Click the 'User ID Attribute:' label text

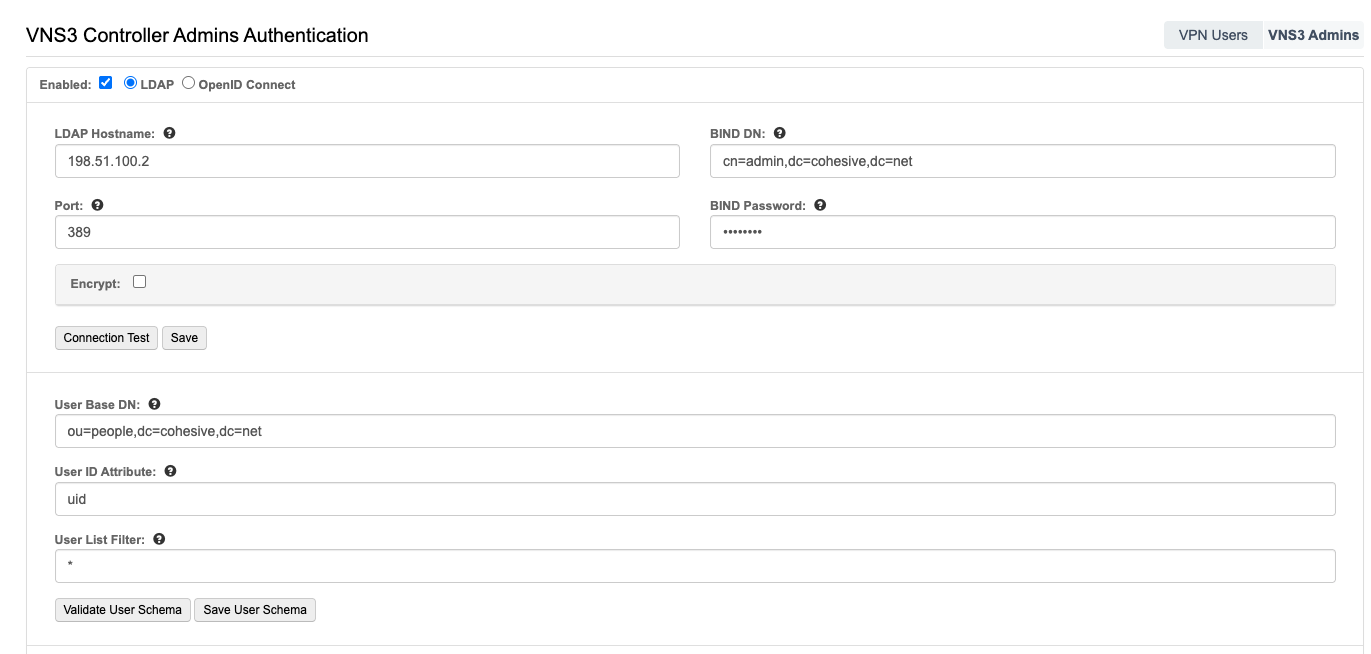pyautogui.click(x=105, y=472)
